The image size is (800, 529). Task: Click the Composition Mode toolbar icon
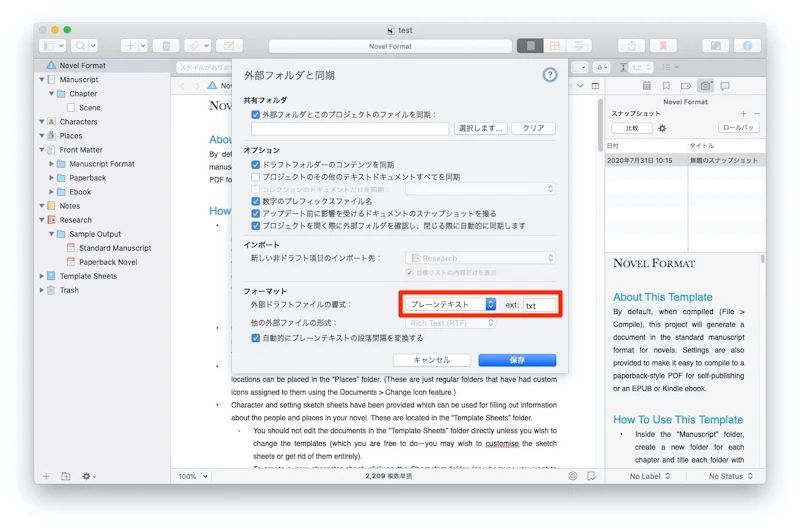click(x=715, y=46)
